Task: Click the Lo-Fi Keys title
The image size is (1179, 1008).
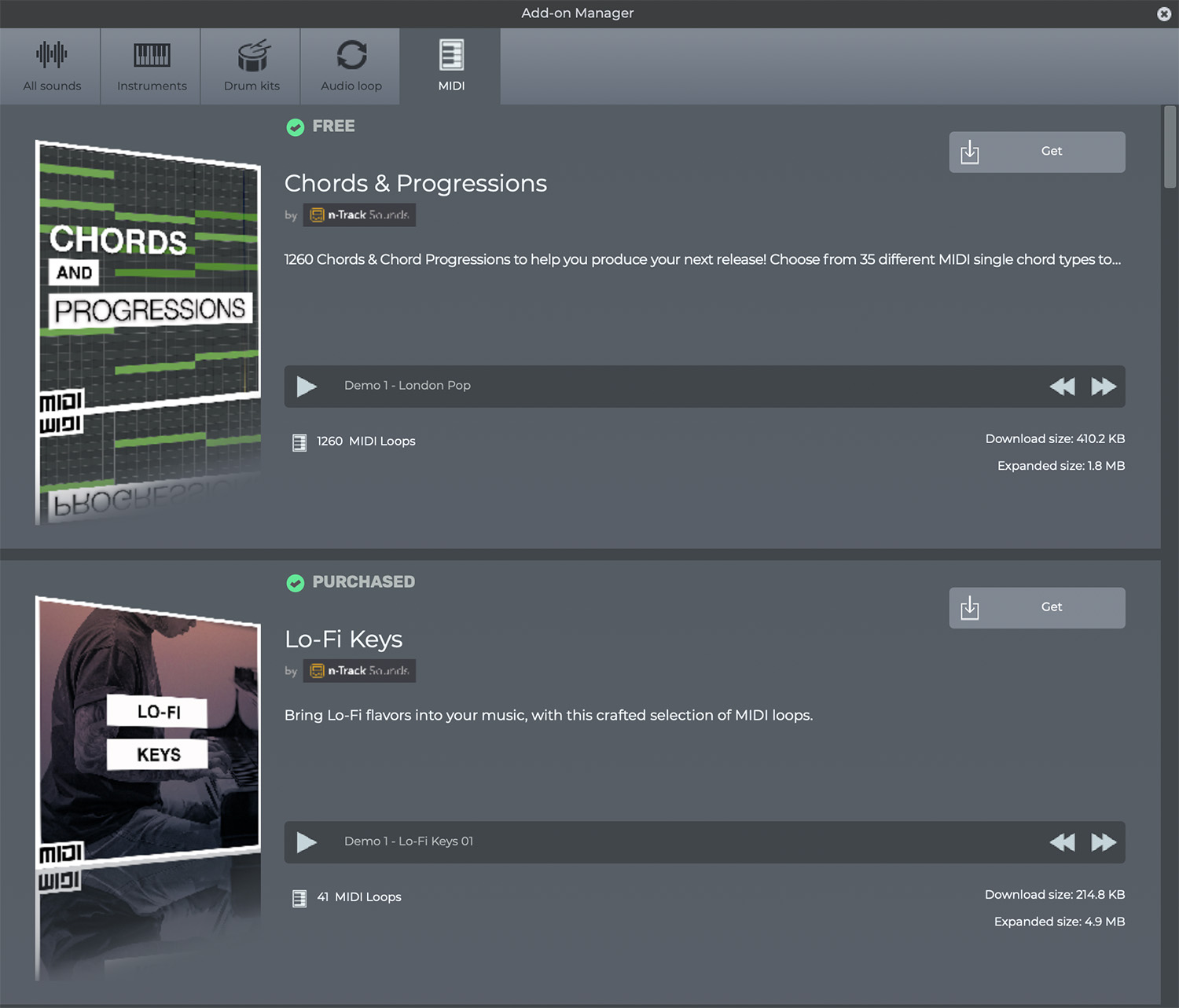Action: click(x=343, y=640)
